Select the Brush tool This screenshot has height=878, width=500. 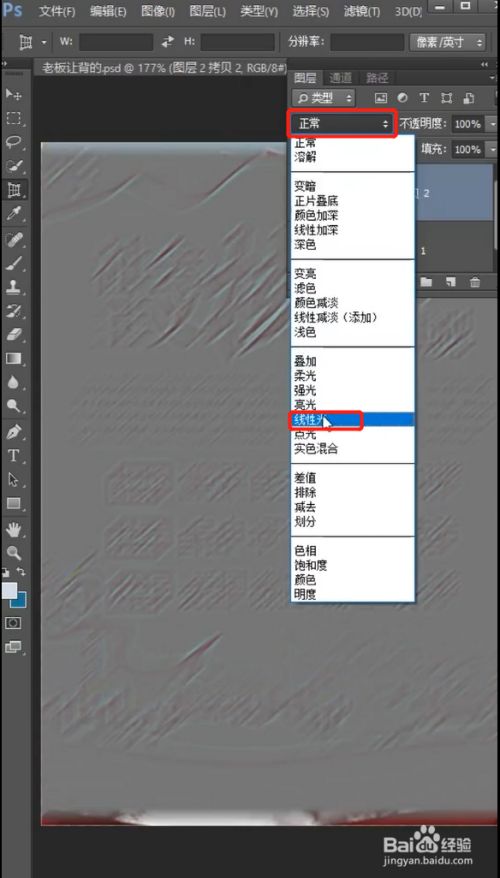click(13, 263)
